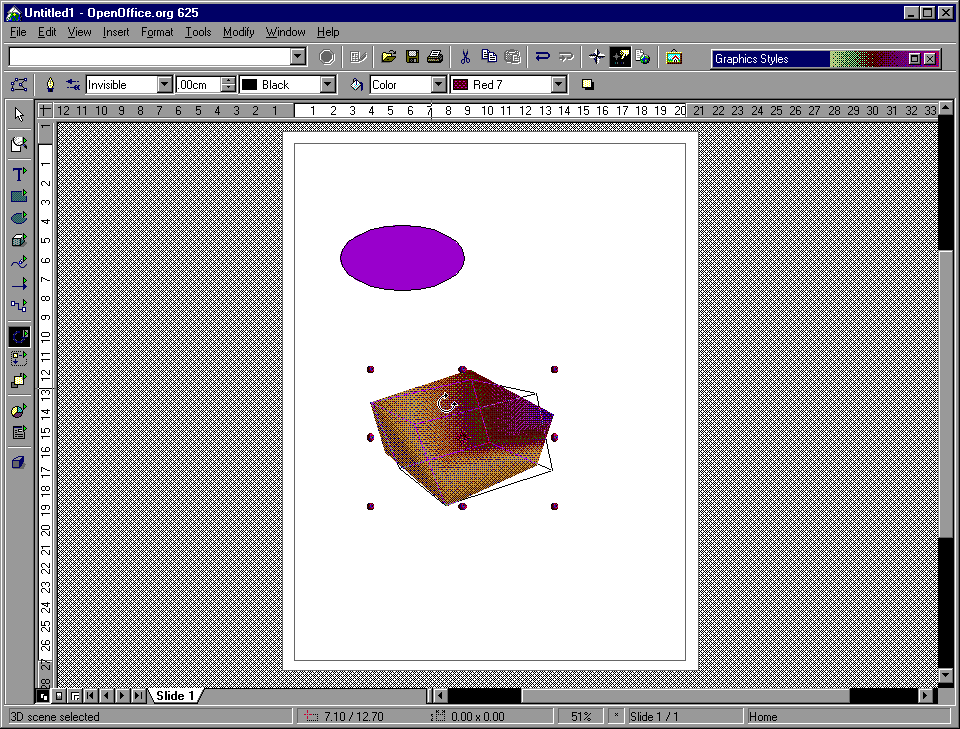960x729 pixels.
Task: Toggle the active Rotate effects tool
Action: tap(18, 337)
